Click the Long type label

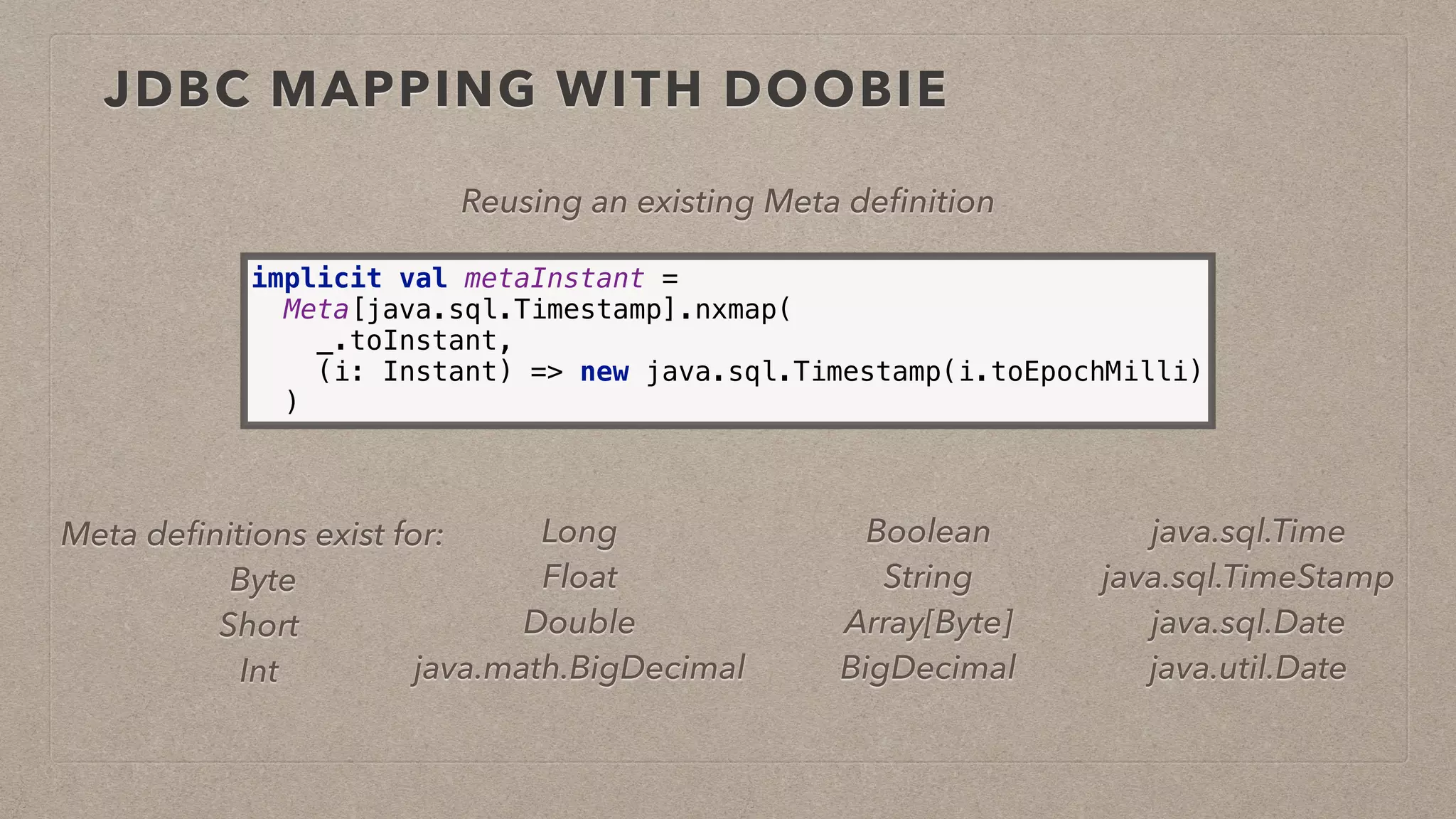click(x=579, y=532)
